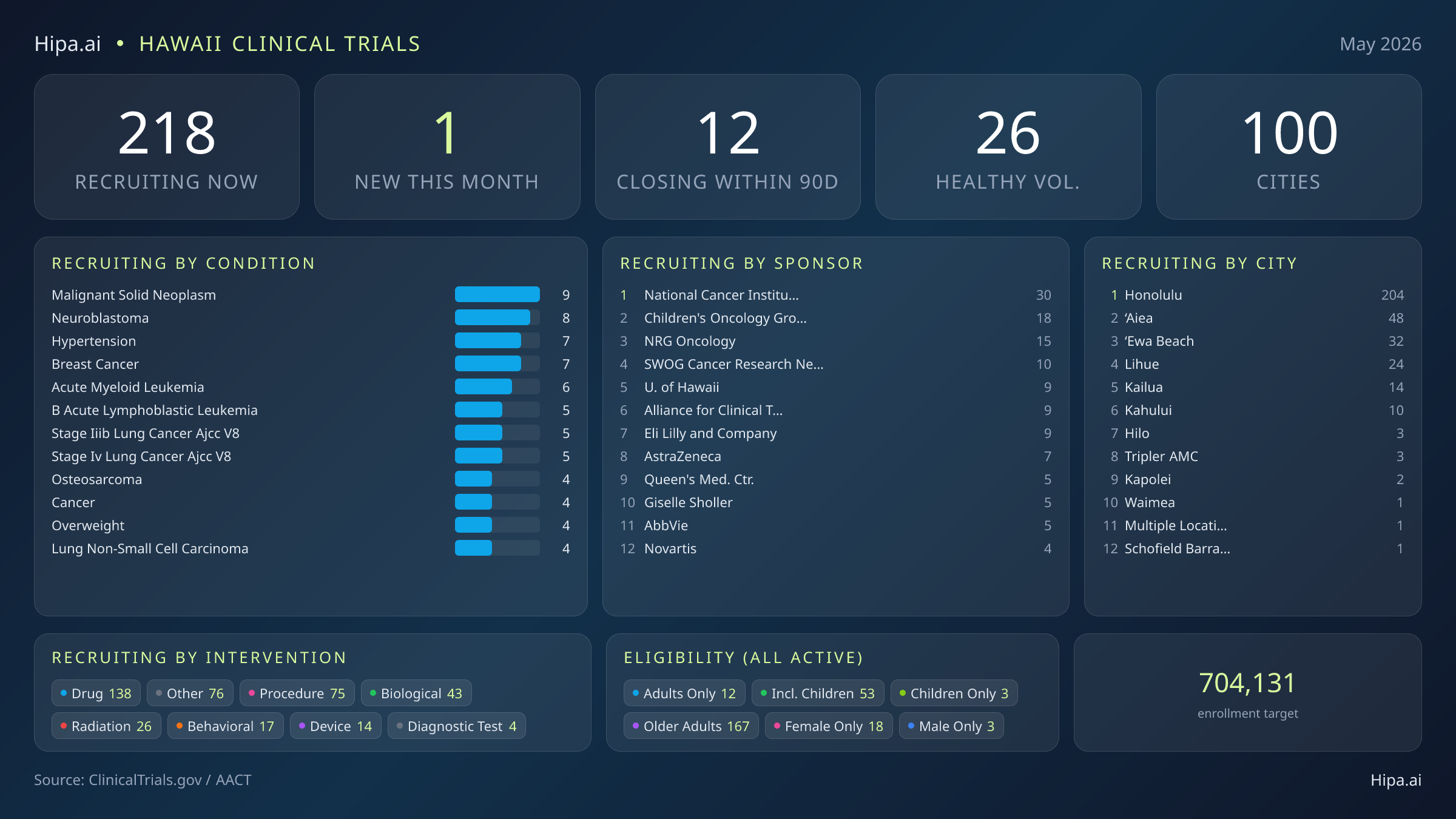This screenshot has width=1456, height=819.
Task: Click the Hilo city row
Action: pyautogui.click(x=1253, y=433)
